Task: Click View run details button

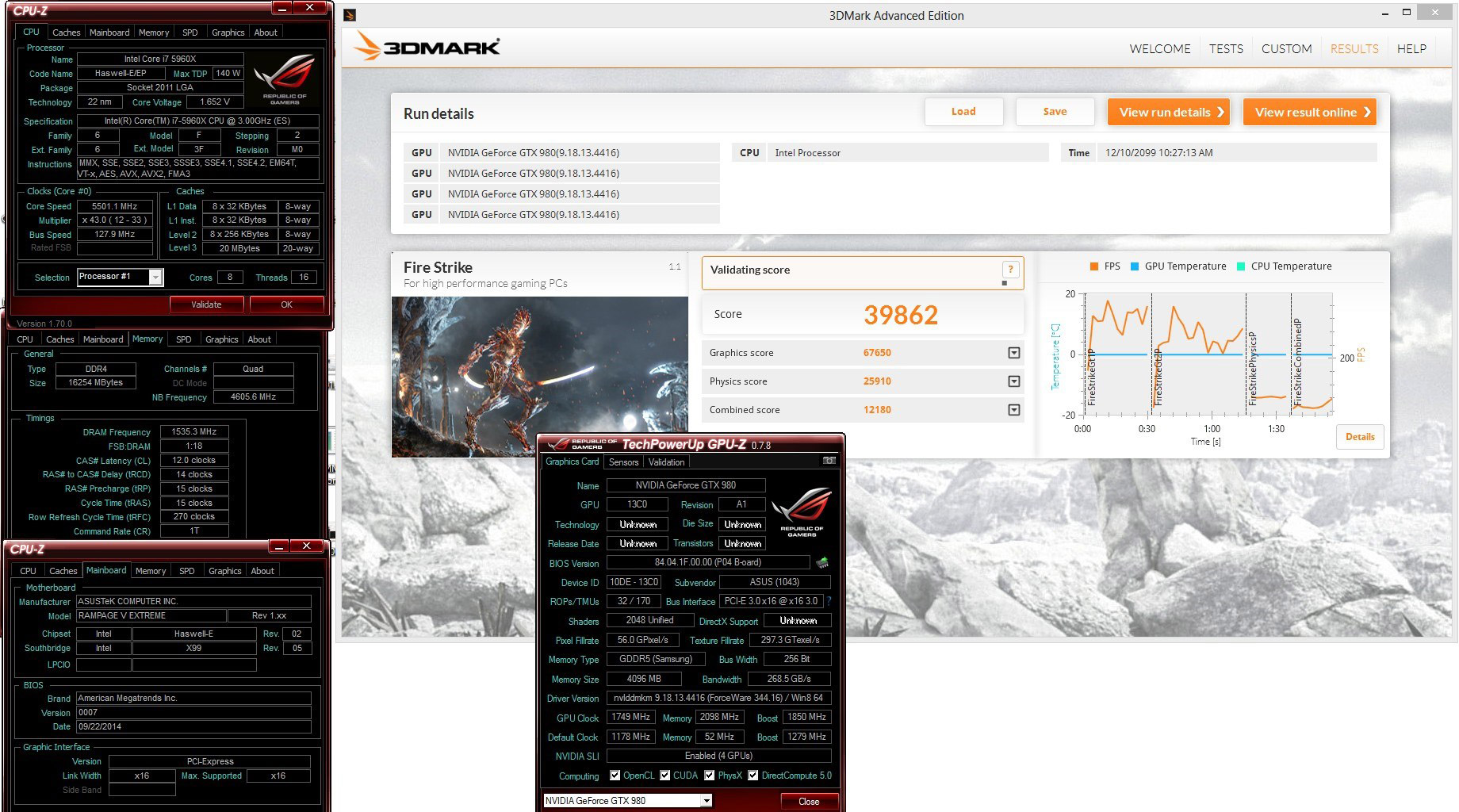Action: click(x=1169, y=112)
